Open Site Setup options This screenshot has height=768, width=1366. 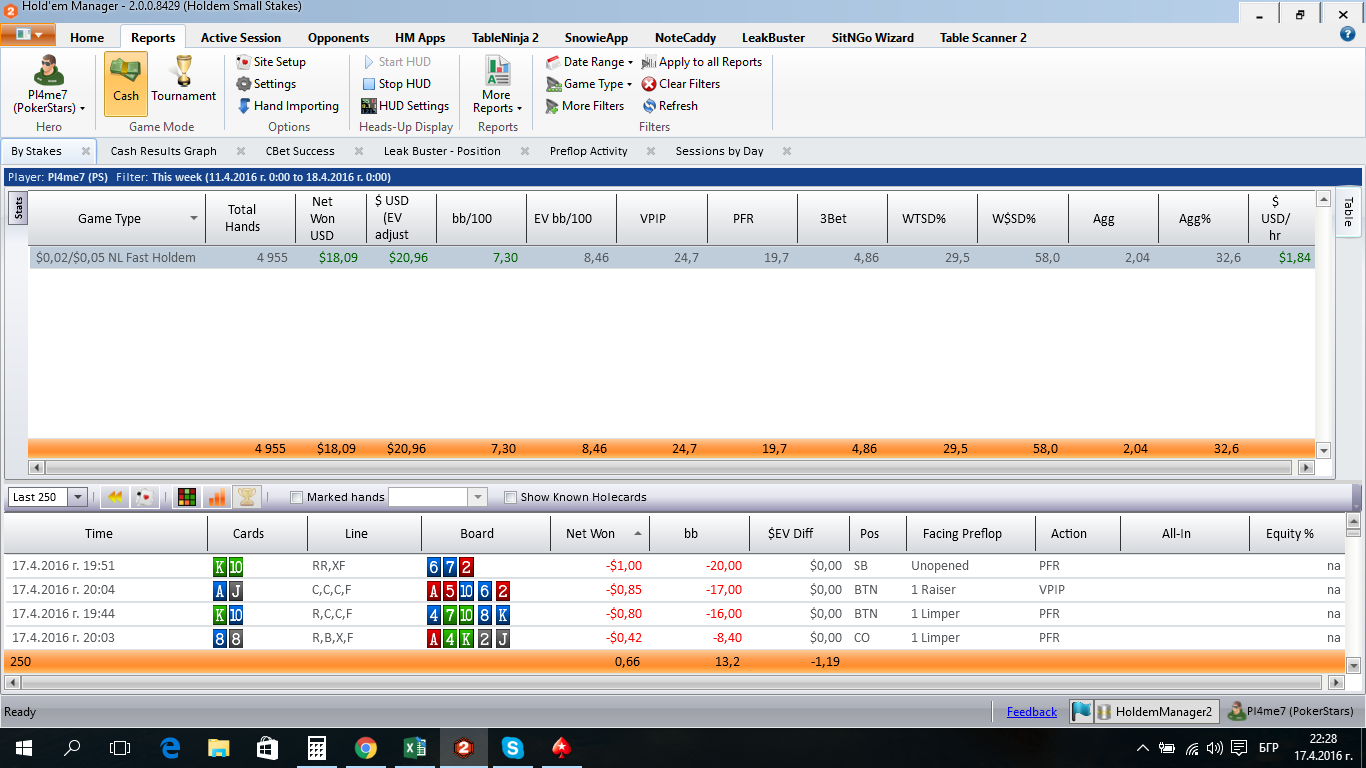pyautogui.click(x=271, y=62)
